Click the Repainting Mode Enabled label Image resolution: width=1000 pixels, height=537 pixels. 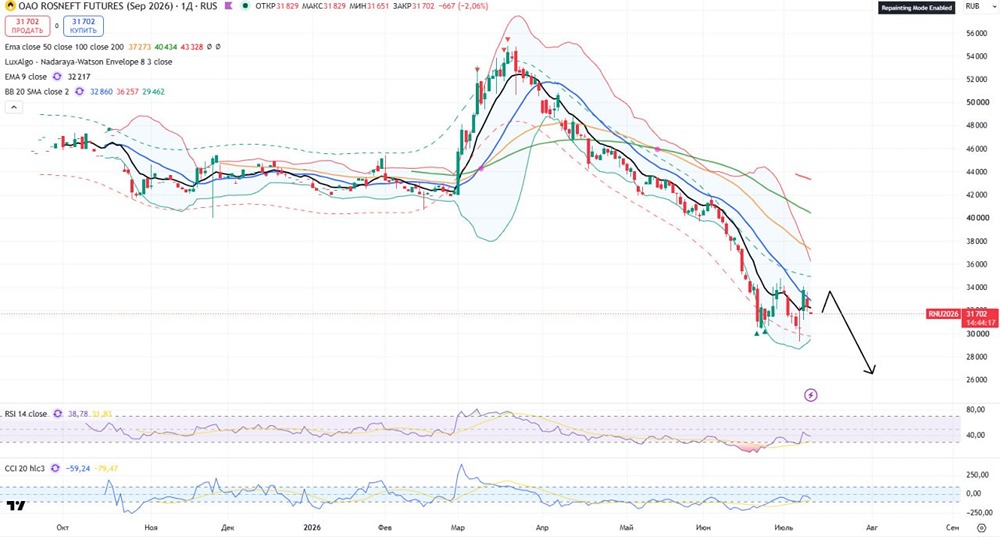pos(916,8)
